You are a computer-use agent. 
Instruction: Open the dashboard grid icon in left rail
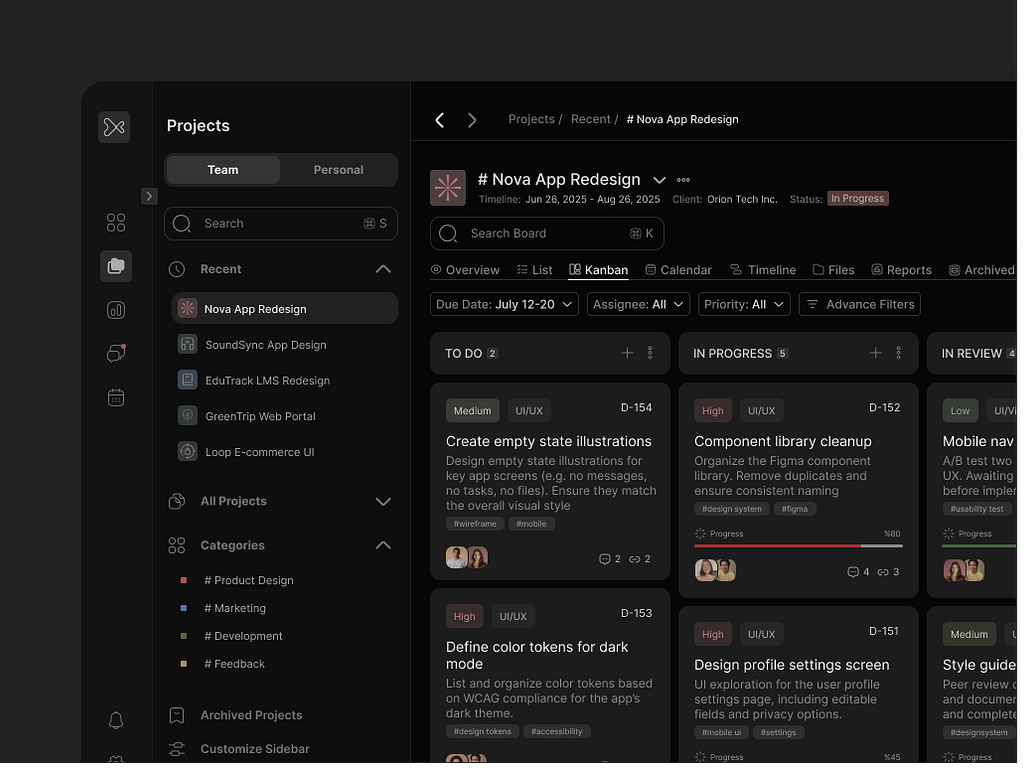pyautogui.click(x=116, y=222)
